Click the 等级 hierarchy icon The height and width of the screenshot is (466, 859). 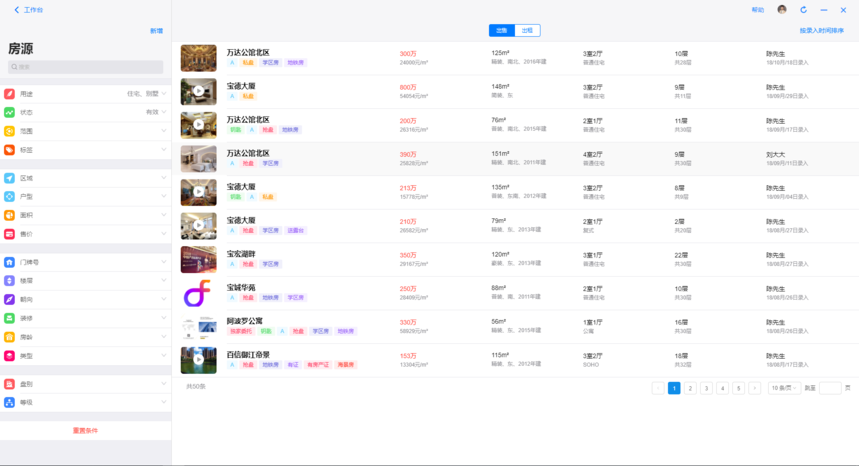[x=9, y=402]
